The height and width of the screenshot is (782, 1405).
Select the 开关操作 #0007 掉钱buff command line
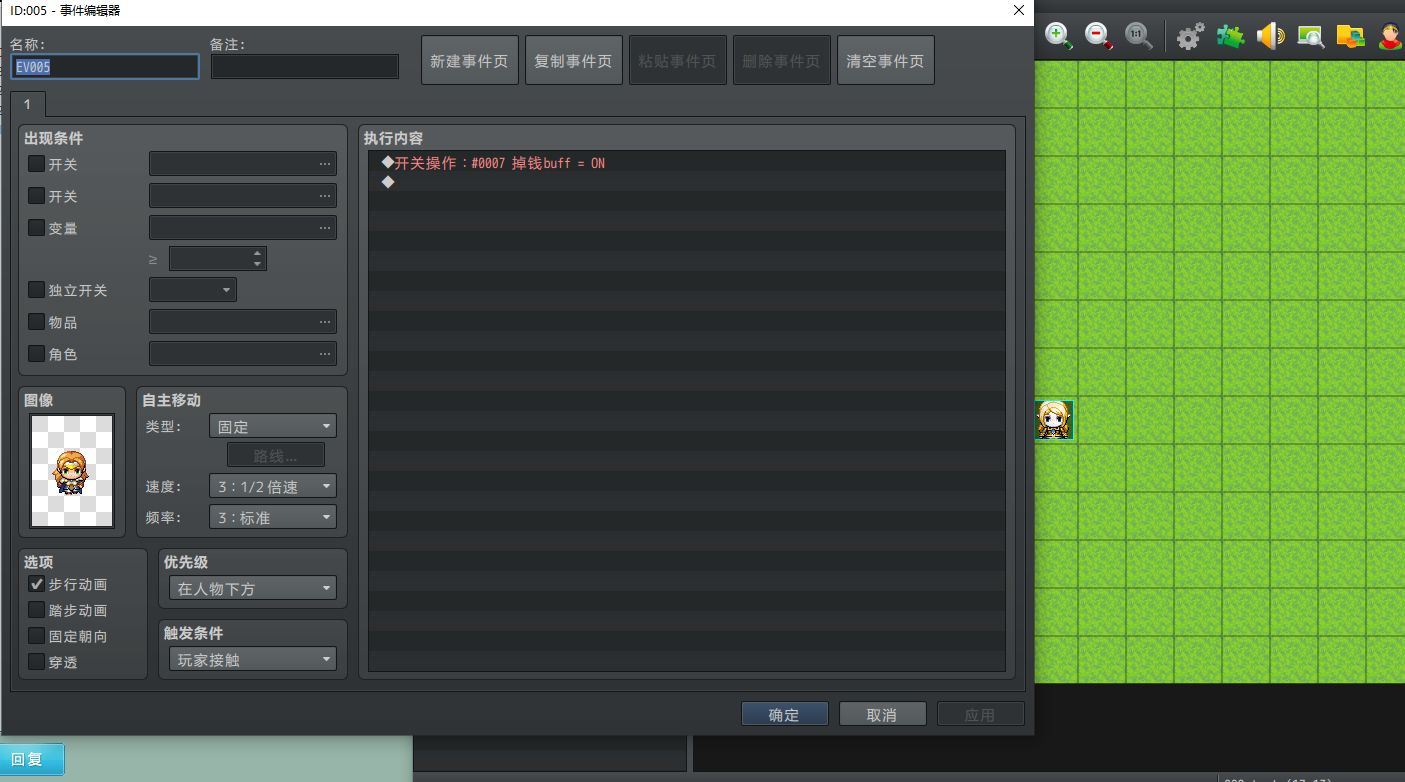click(686, 163)
